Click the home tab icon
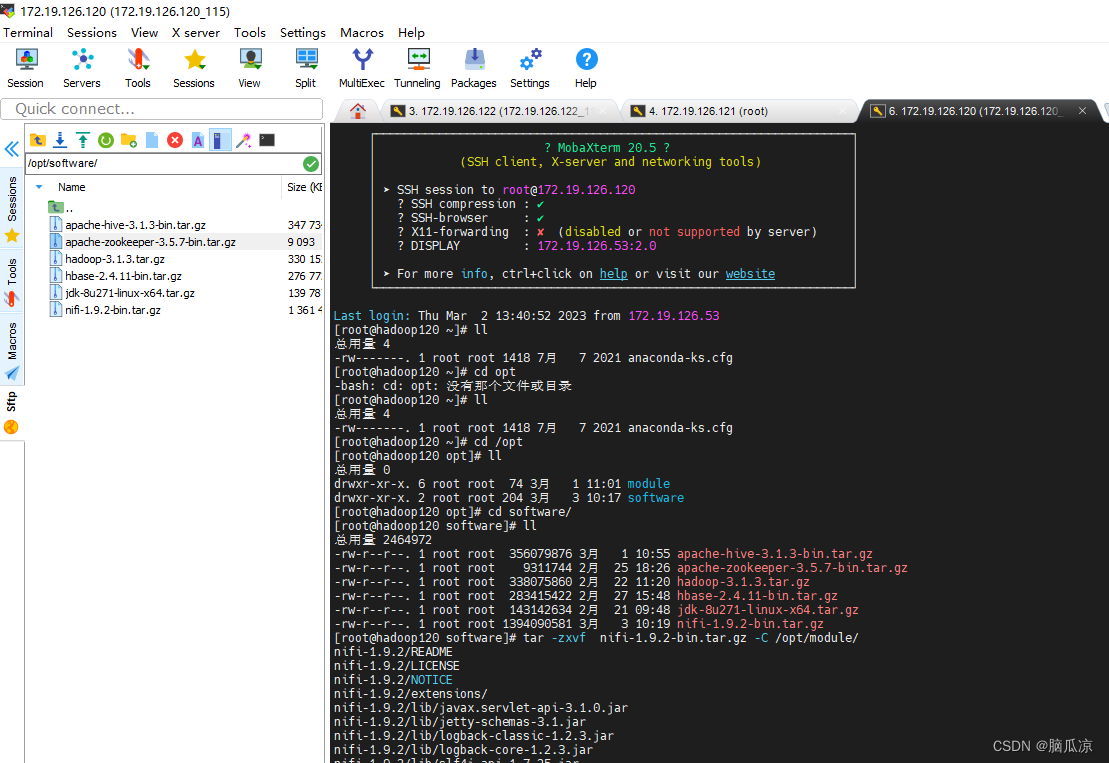 (358, 111)
